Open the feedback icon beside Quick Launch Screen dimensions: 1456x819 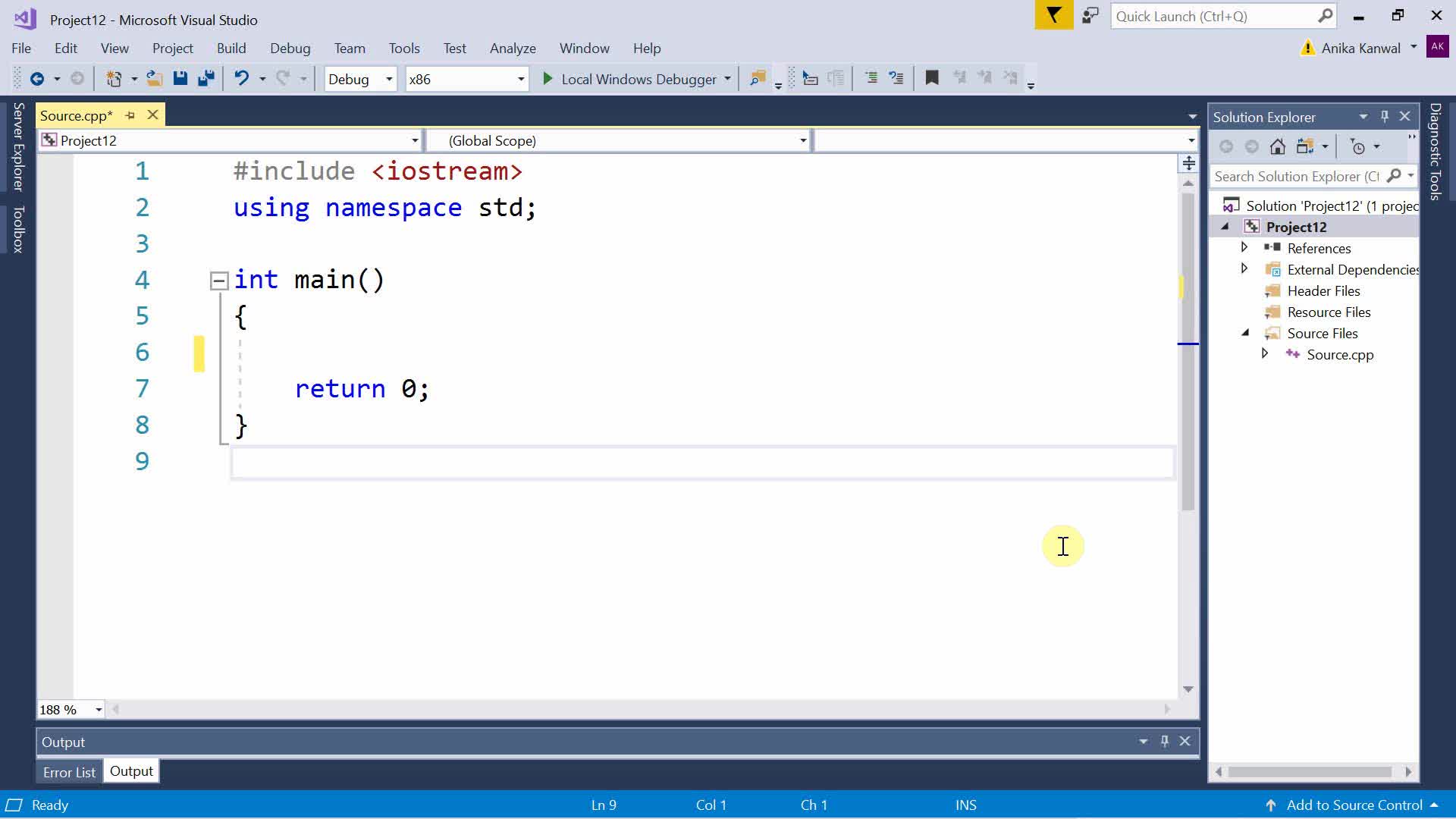pos(1090,15)
